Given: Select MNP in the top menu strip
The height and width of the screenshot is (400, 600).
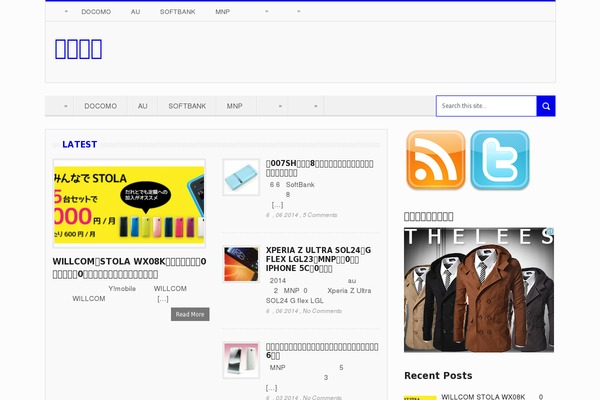Looking at the screenshot, I should pos(223,12).
